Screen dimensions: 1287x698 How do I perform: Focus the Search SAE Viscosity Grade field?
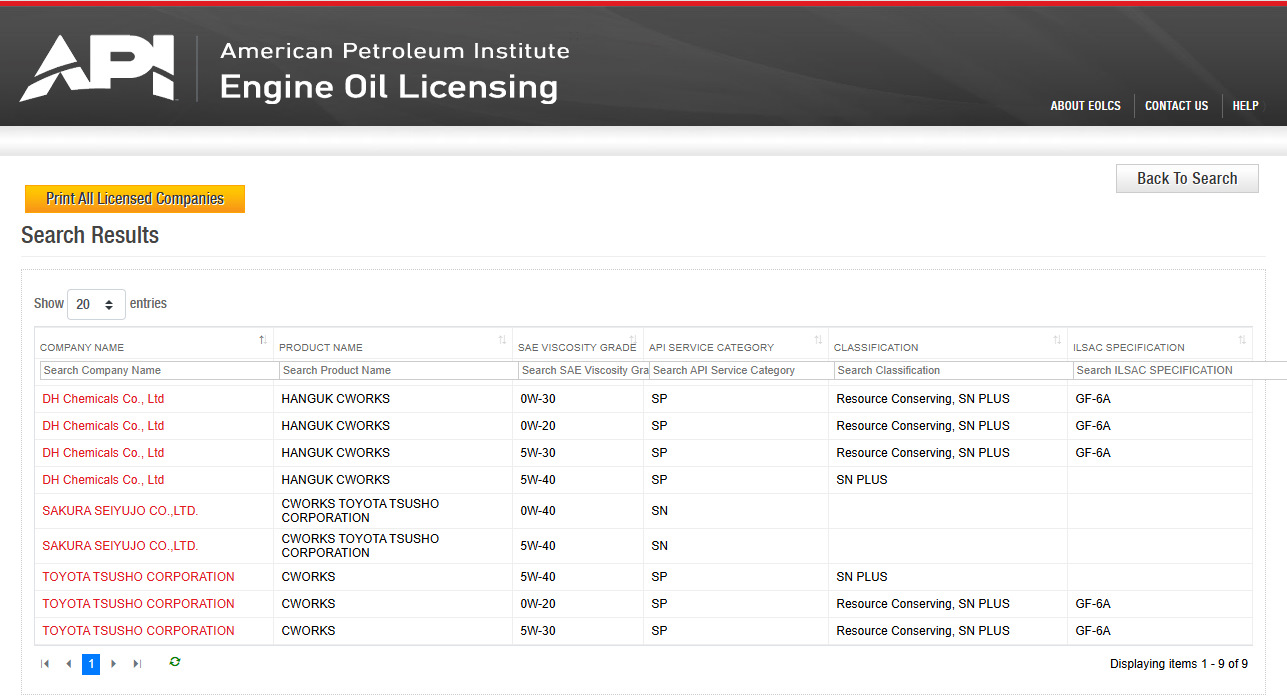pyautogui.click(x=584, y=370)
